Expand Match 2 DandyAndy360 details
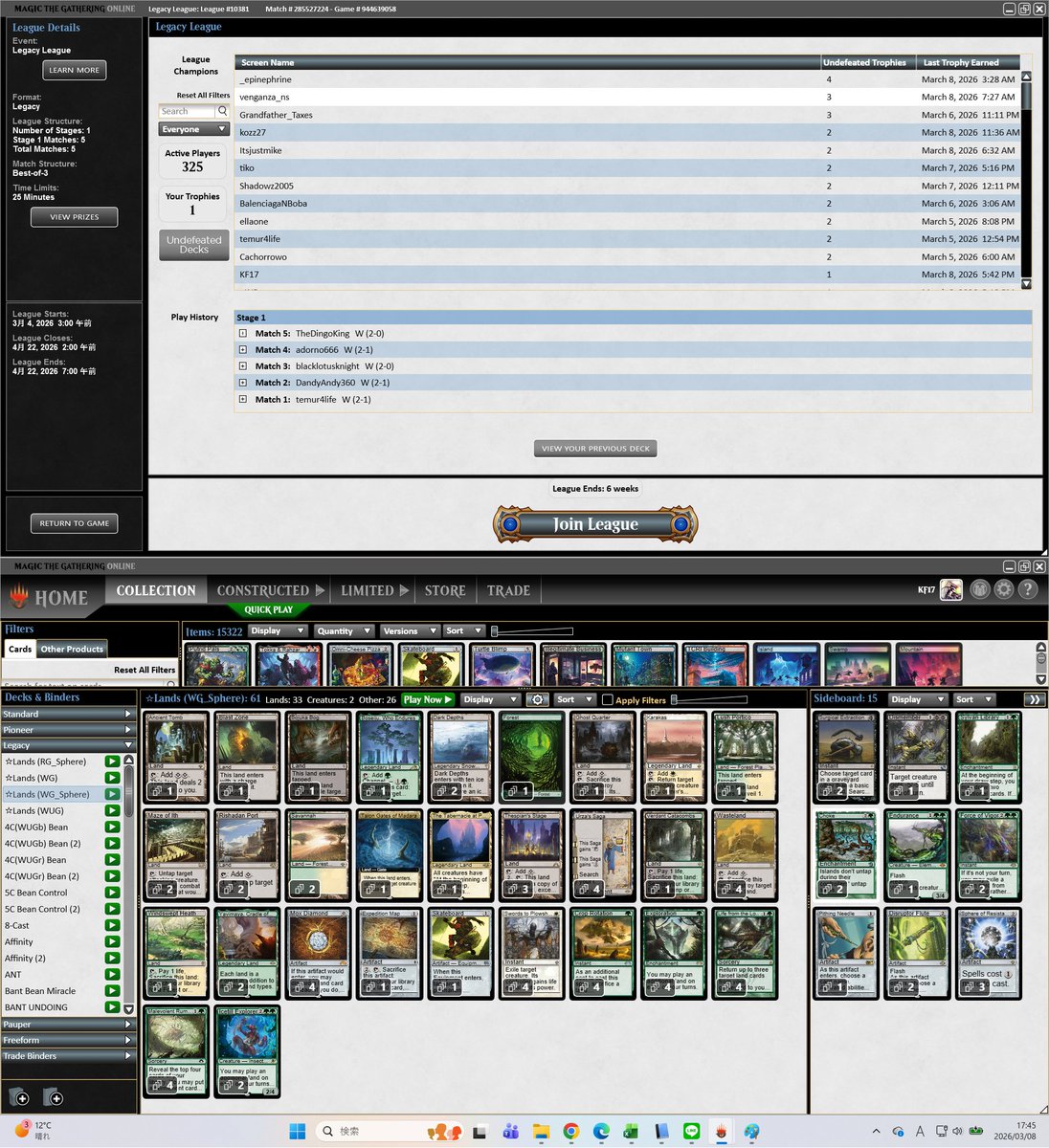 243,383
